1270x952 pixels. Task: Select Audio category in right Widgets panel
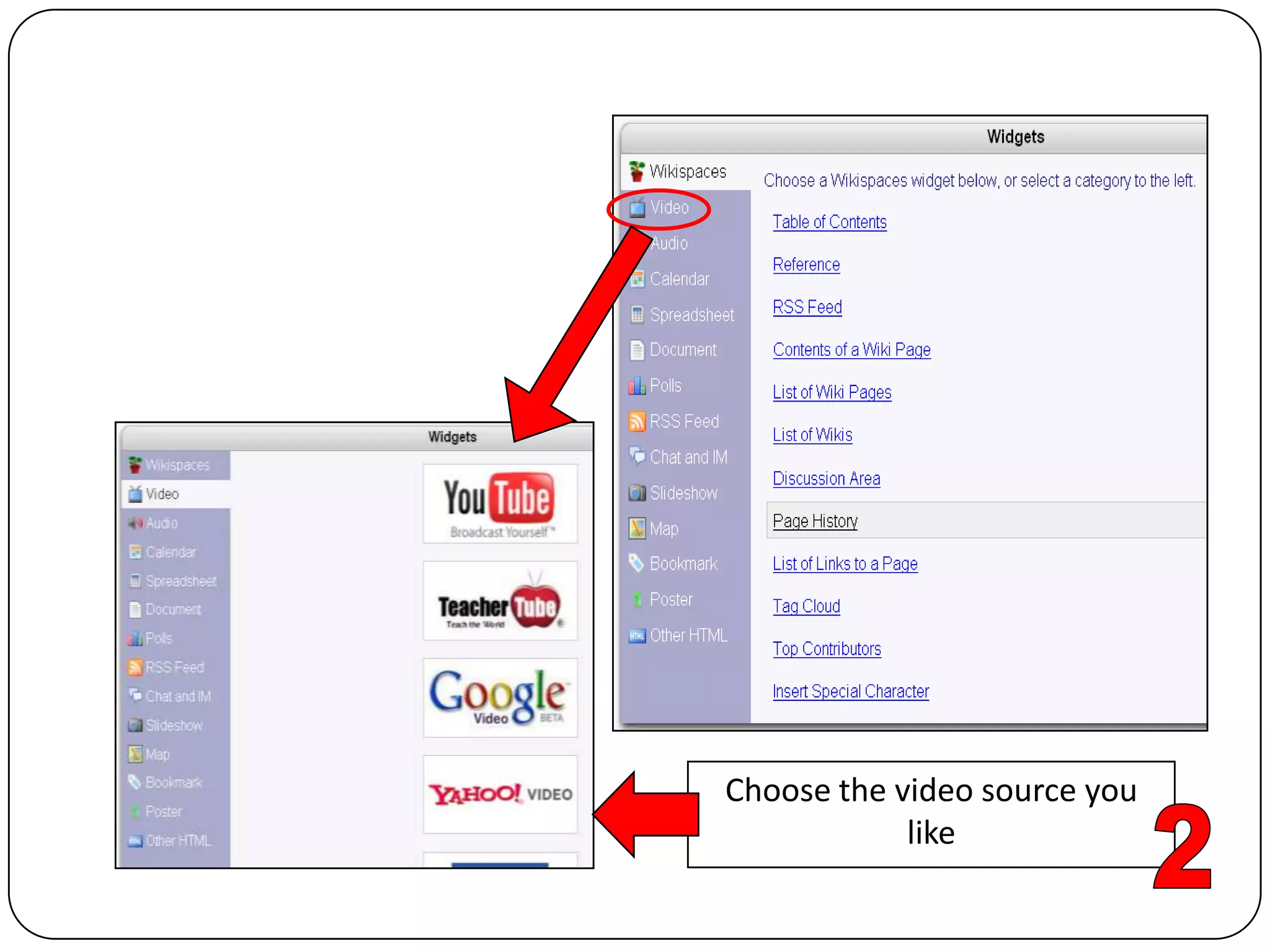669,244
